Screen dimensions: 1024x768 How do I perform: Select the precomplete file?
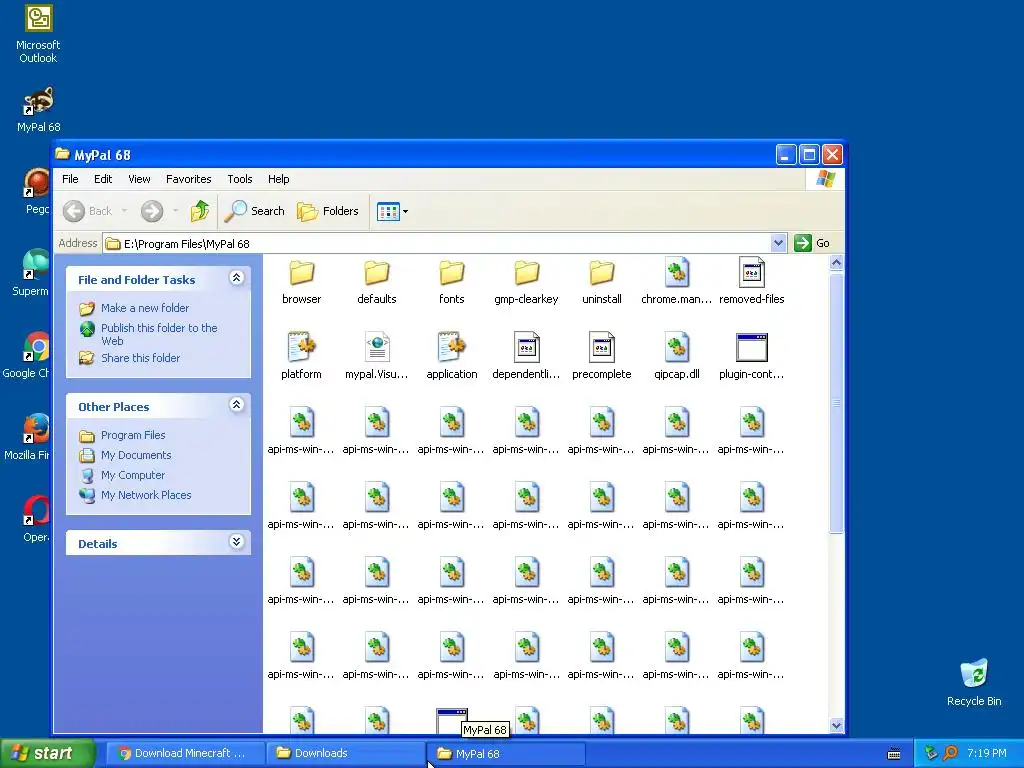pyautogui.click(x=601, y=357)
